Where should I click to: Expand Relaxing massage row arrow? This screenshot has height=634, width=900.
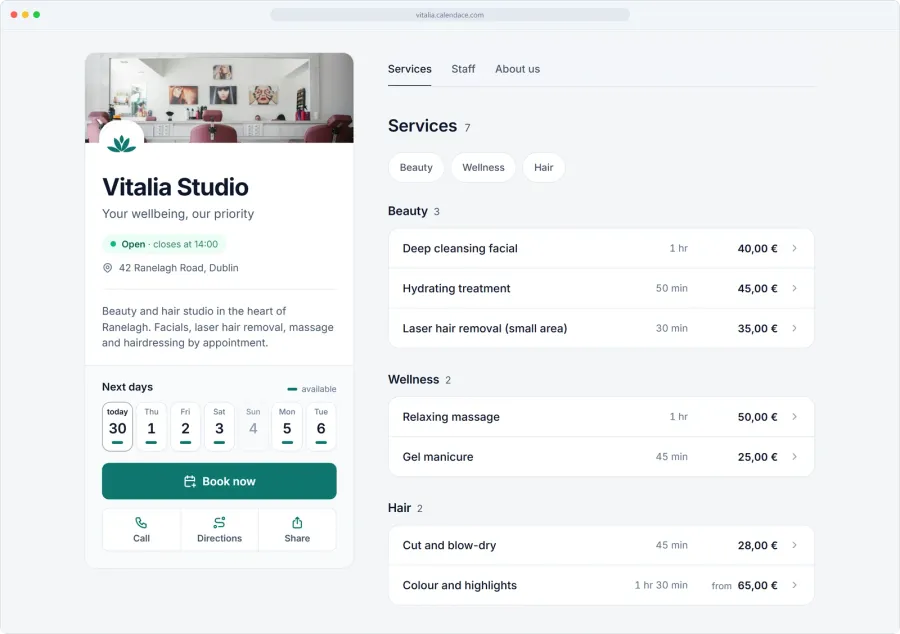pyautogui.click(x=794, y=417)
